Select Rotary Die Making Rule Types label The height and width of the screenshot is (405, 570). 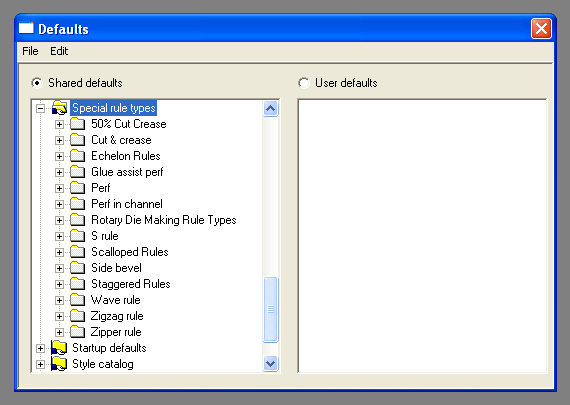click(x=164, y=220)
